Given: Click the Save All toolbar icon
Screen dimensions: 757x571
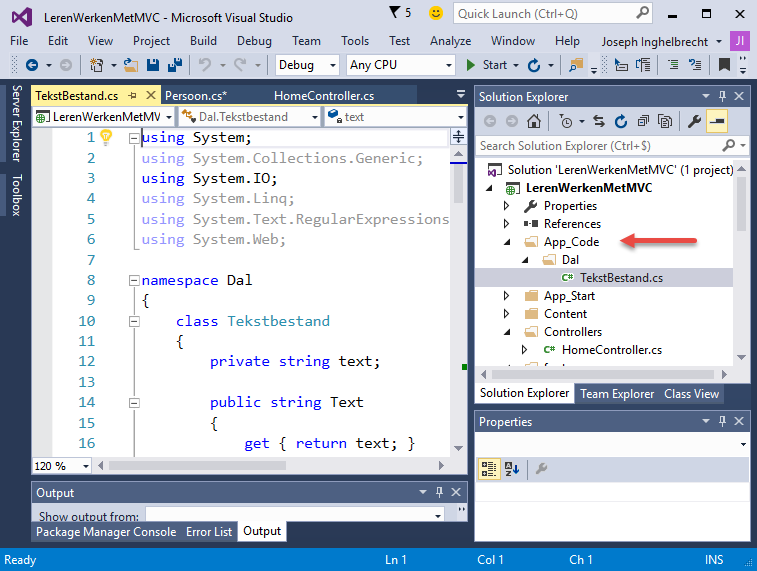Looking at the screenshot, I should pyautogui.click(x=175, y=65).
